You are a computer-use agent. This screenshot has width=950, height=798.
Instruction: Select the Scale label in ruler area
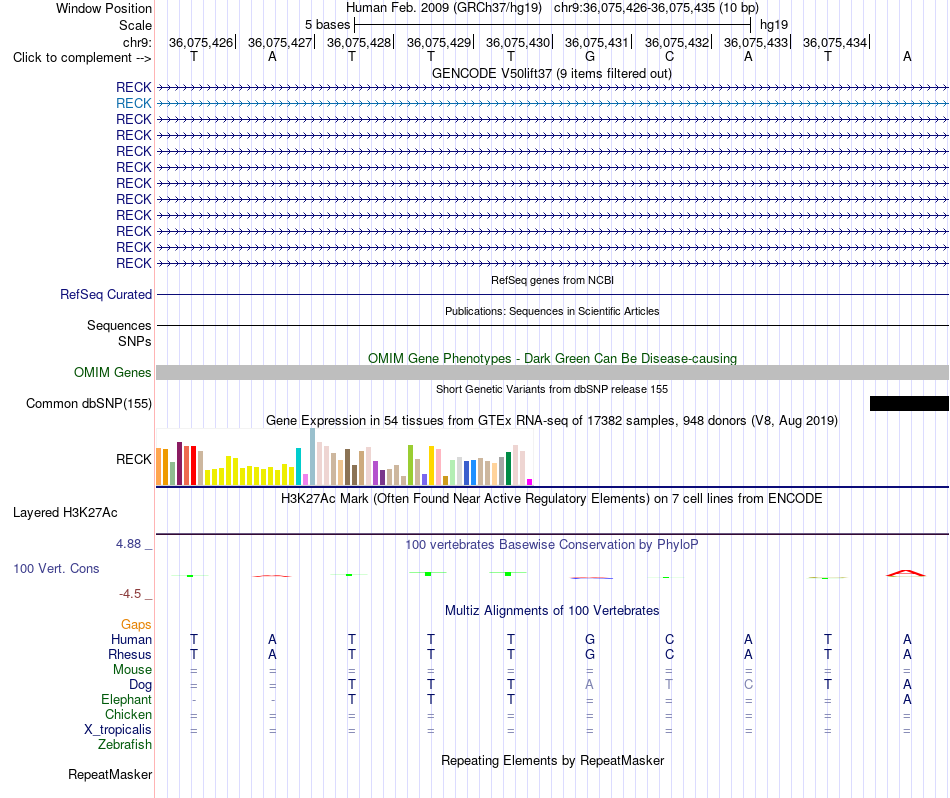pos(135,25)
